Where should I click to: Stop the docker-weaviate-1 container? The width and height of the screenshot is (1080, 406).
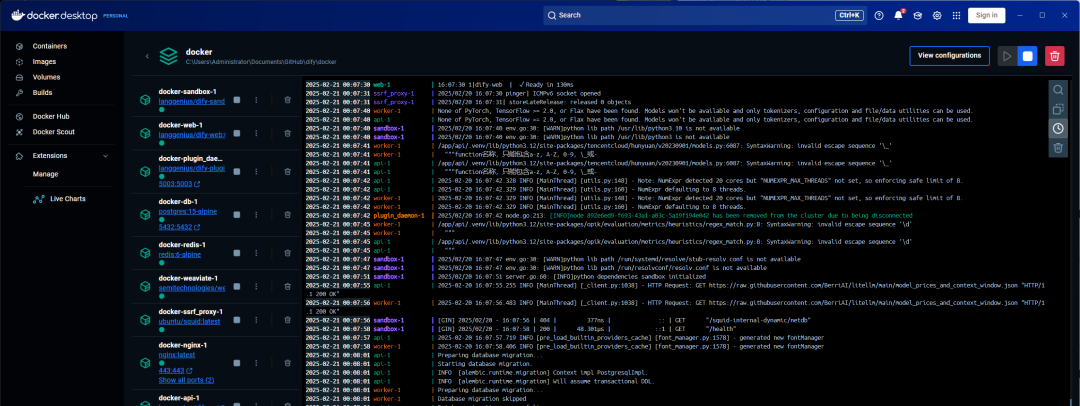(x=237, y=287)
